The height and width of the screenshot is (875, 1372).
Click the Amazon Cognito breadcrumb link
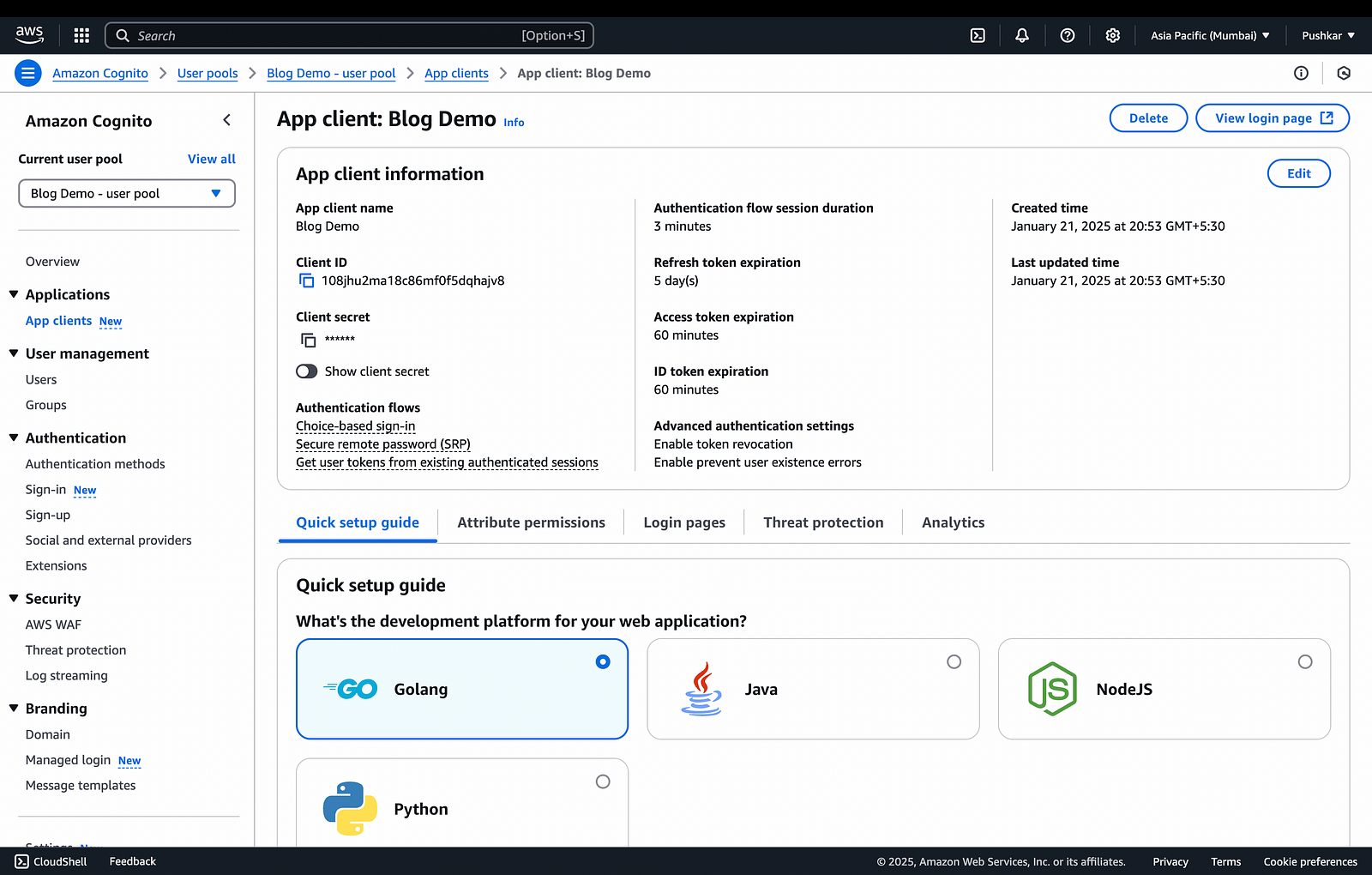(100, 73)
